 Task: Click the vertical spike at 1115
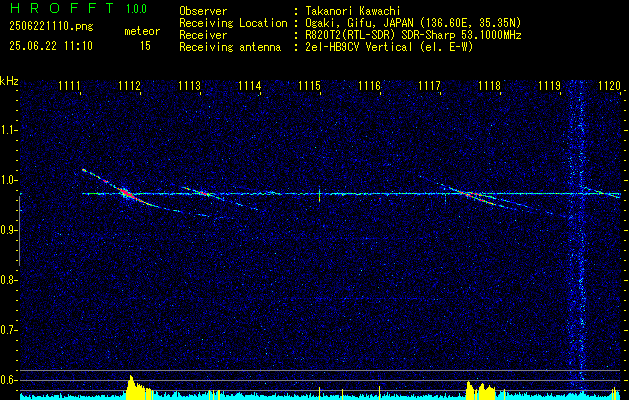[x=319, y=194]
